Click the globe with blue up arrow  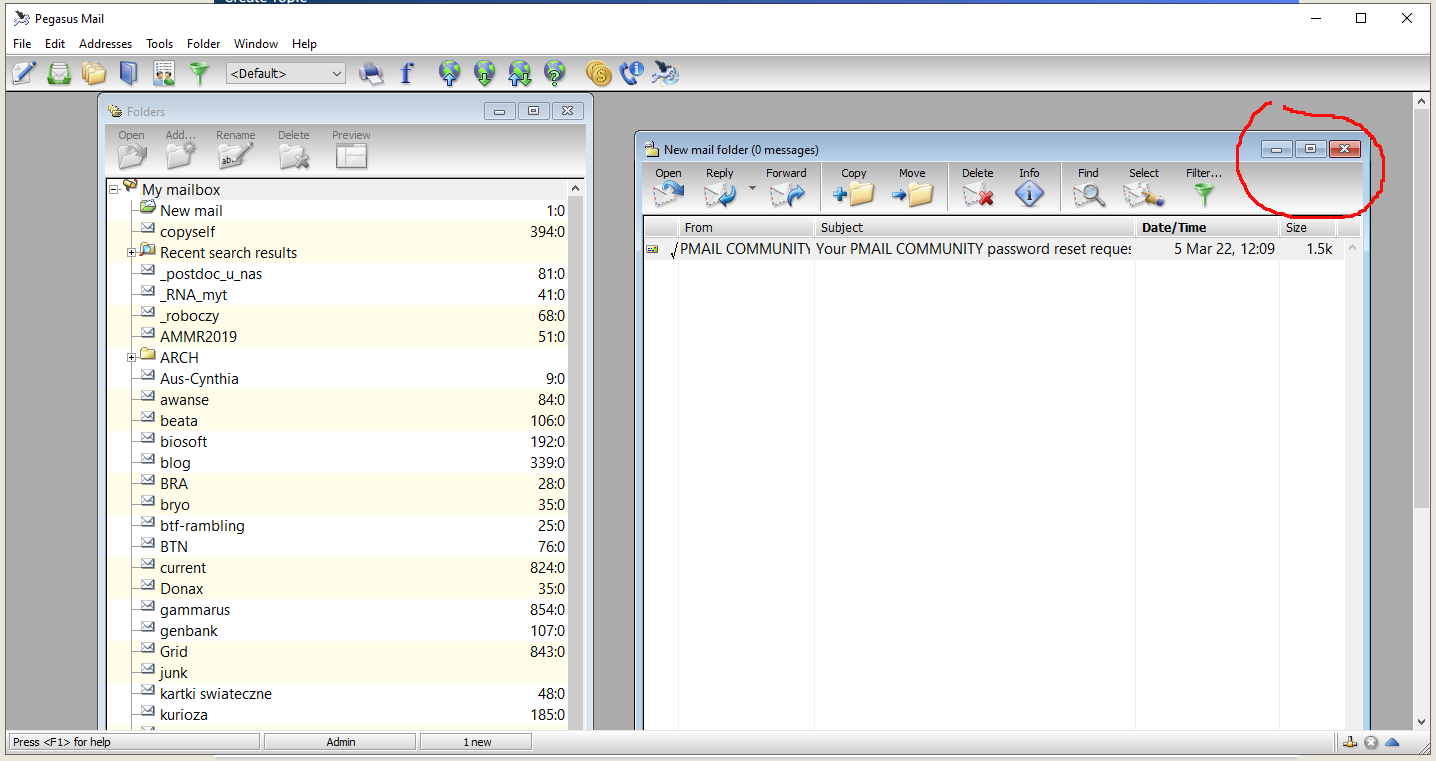click(450, 73)
